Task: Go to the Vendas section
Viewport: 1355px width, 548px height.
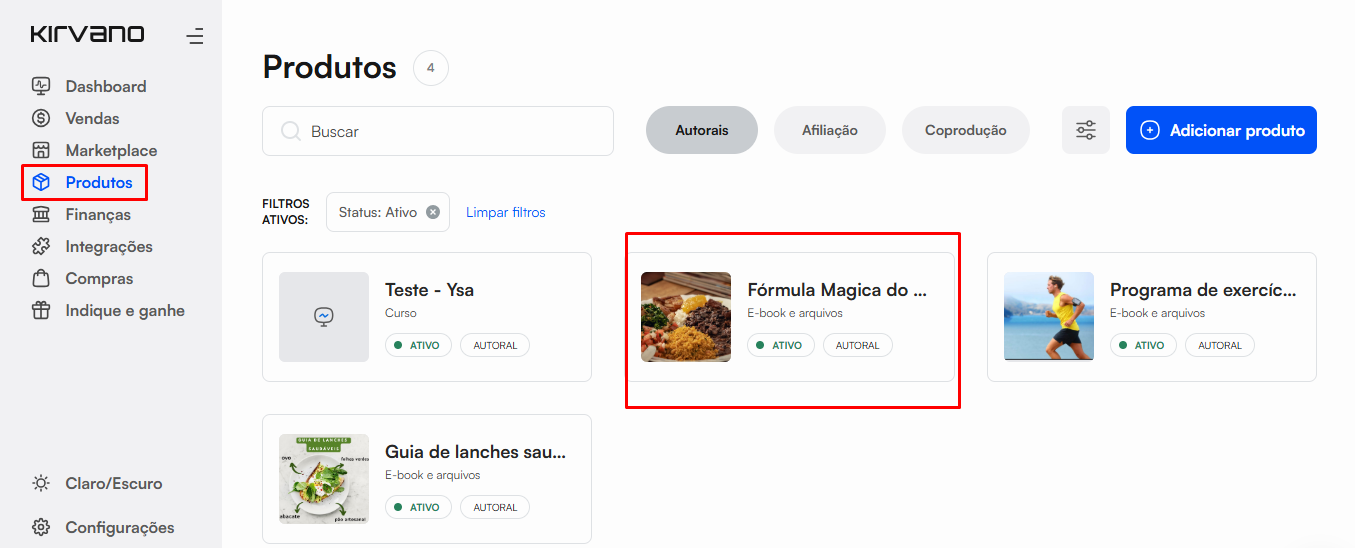Action: [x=92, y=118]
